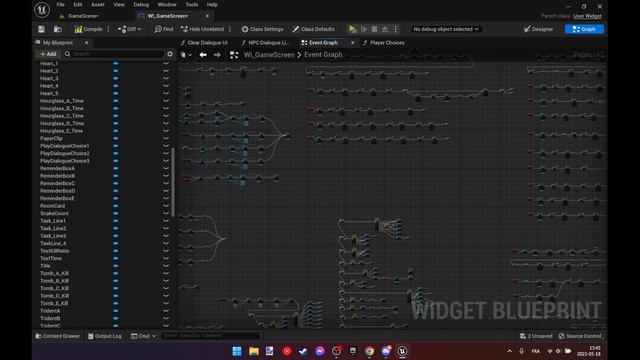
Task: Click the graph icon beside the WI_GameScreen breadcrumb
Action: tap(234, 55)
